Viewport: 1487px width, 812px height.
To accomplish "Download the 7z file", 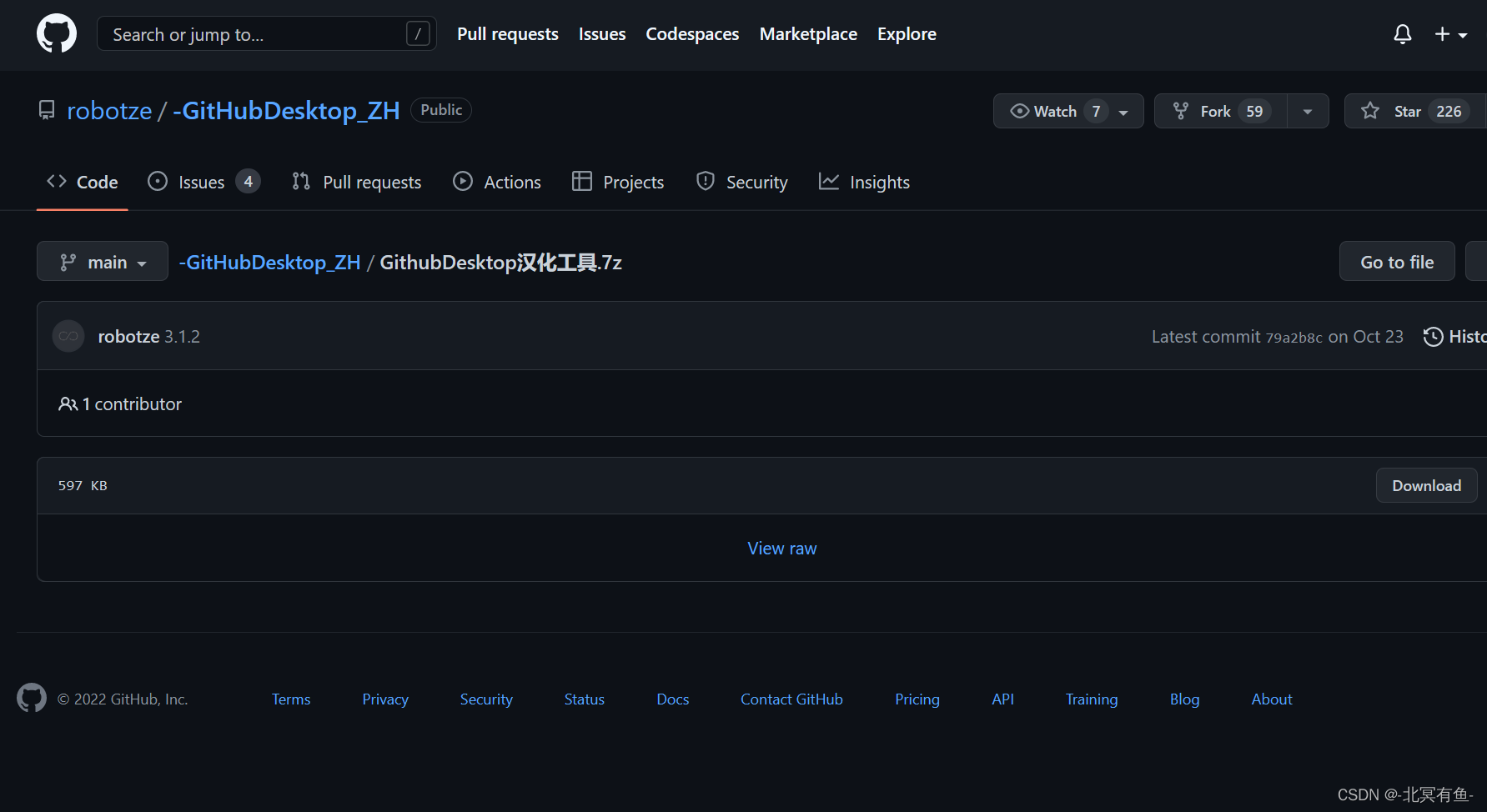I will point(1426,485).
